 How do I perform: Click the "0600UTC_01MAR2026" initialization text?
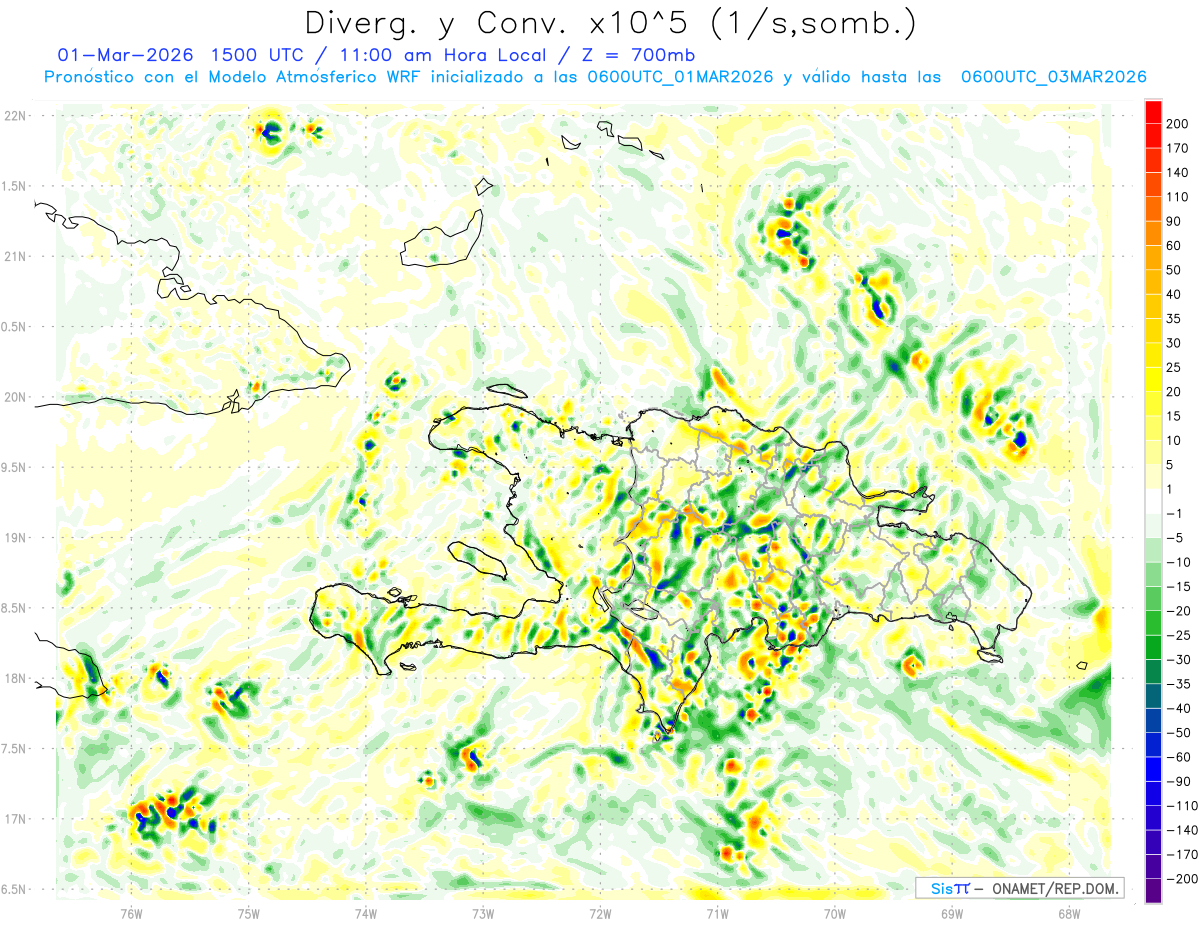[x=680, y=77]
